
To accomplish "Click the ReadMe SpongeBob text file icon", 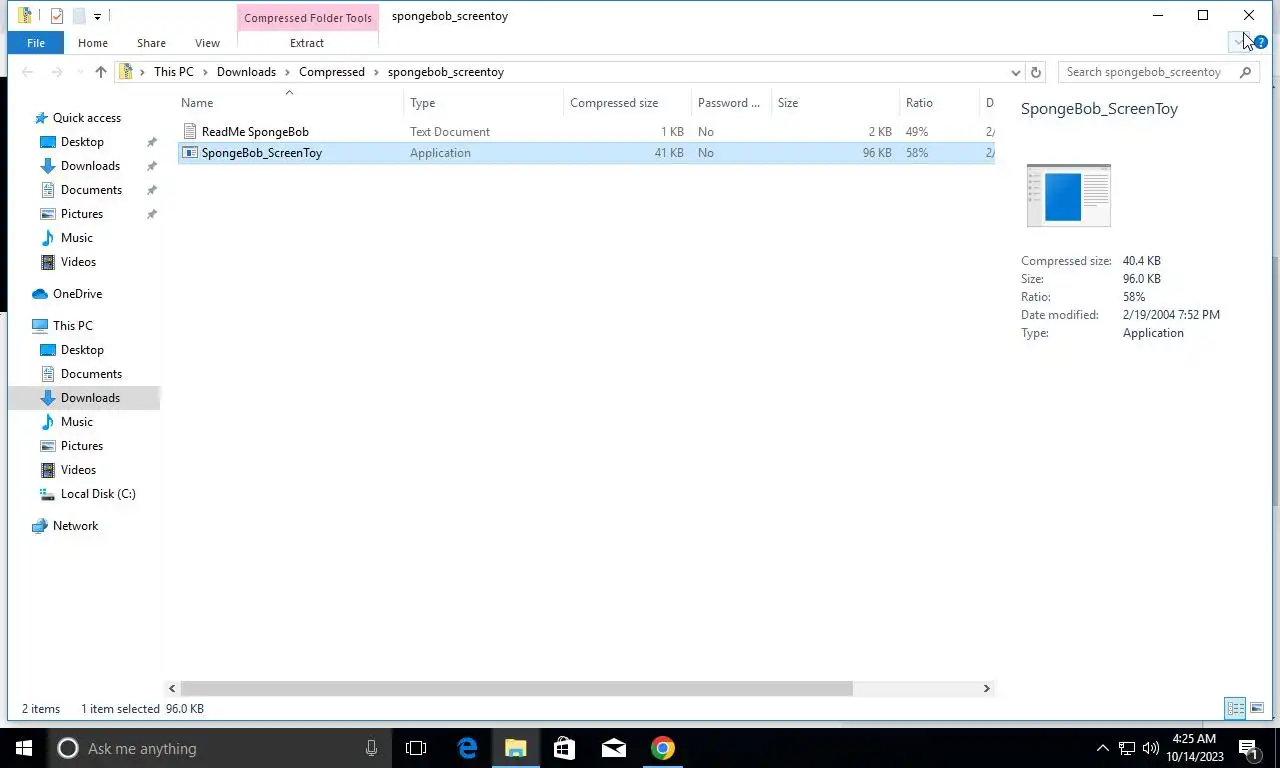I will point(190,132).
